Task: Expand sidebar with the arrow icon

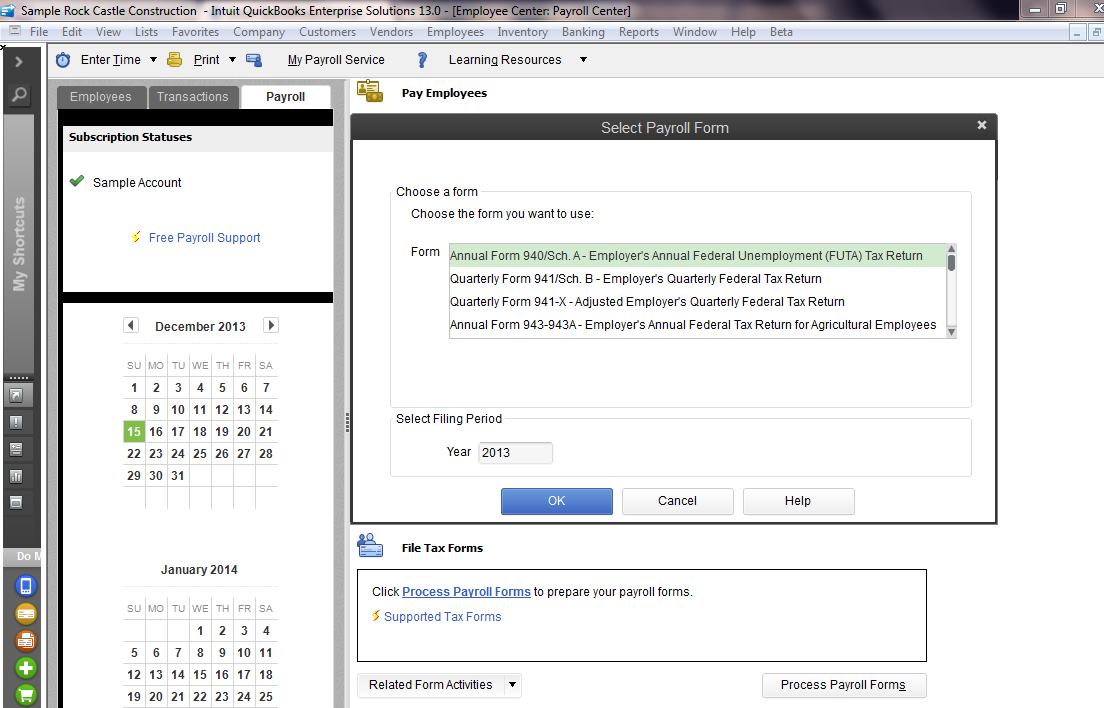Action: pos(19,62)
